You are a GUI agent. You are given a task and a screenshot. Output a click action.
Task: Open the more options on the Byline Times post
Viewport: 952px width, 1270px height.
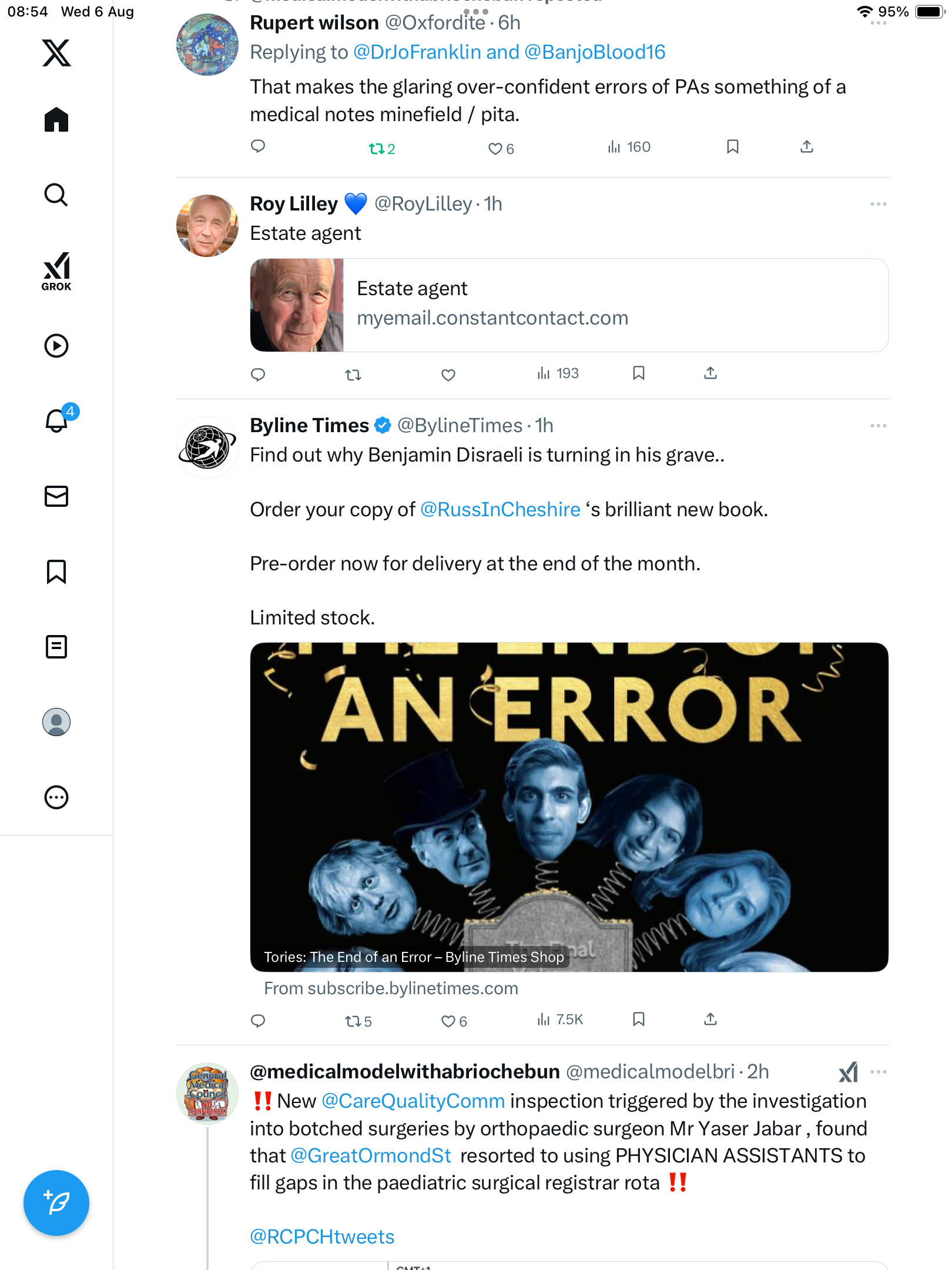point(879,426)
